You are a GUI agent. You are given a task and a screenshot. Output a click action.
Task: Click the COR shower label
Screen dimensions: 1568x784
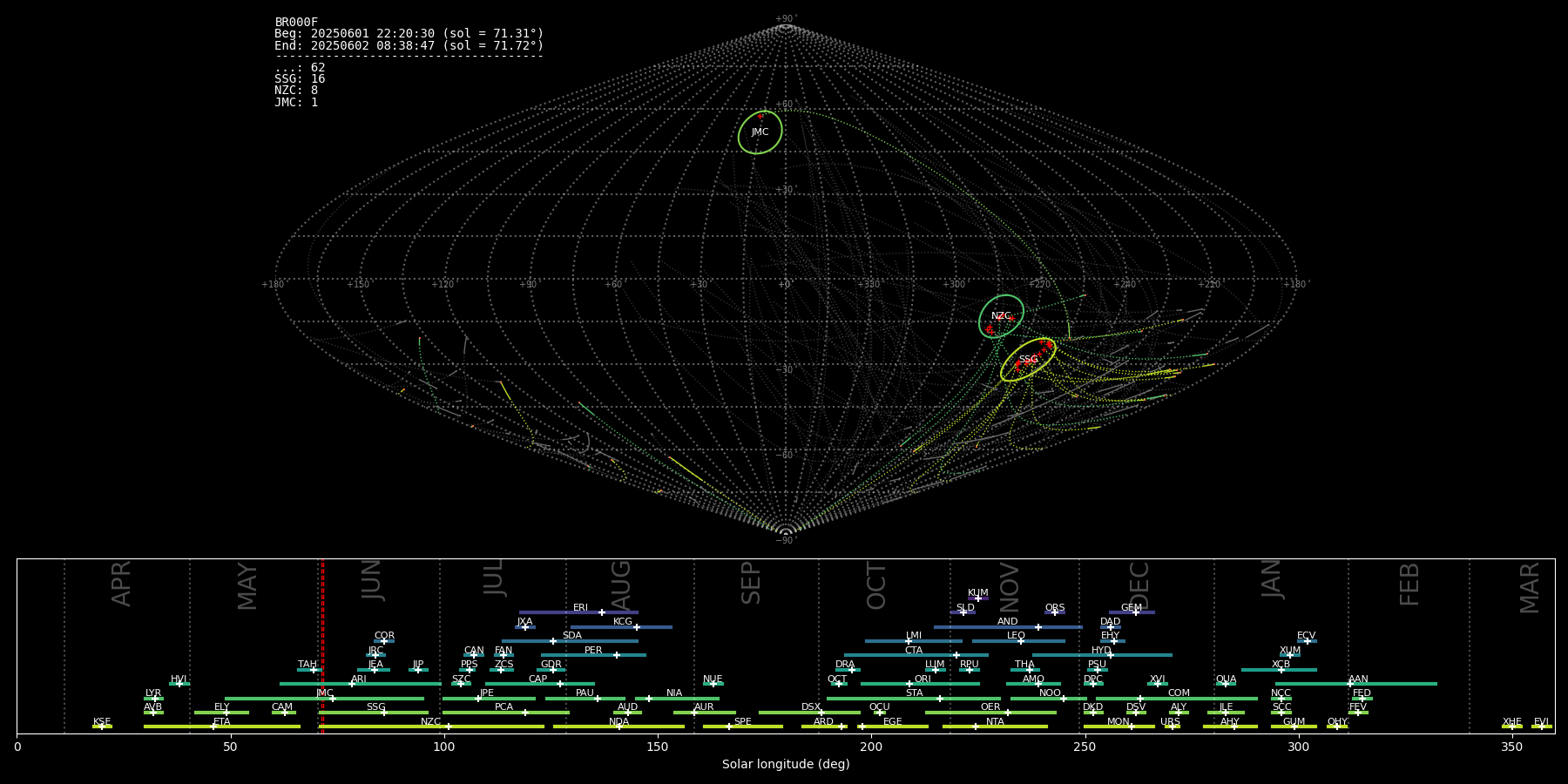click(x=384, y=636)
